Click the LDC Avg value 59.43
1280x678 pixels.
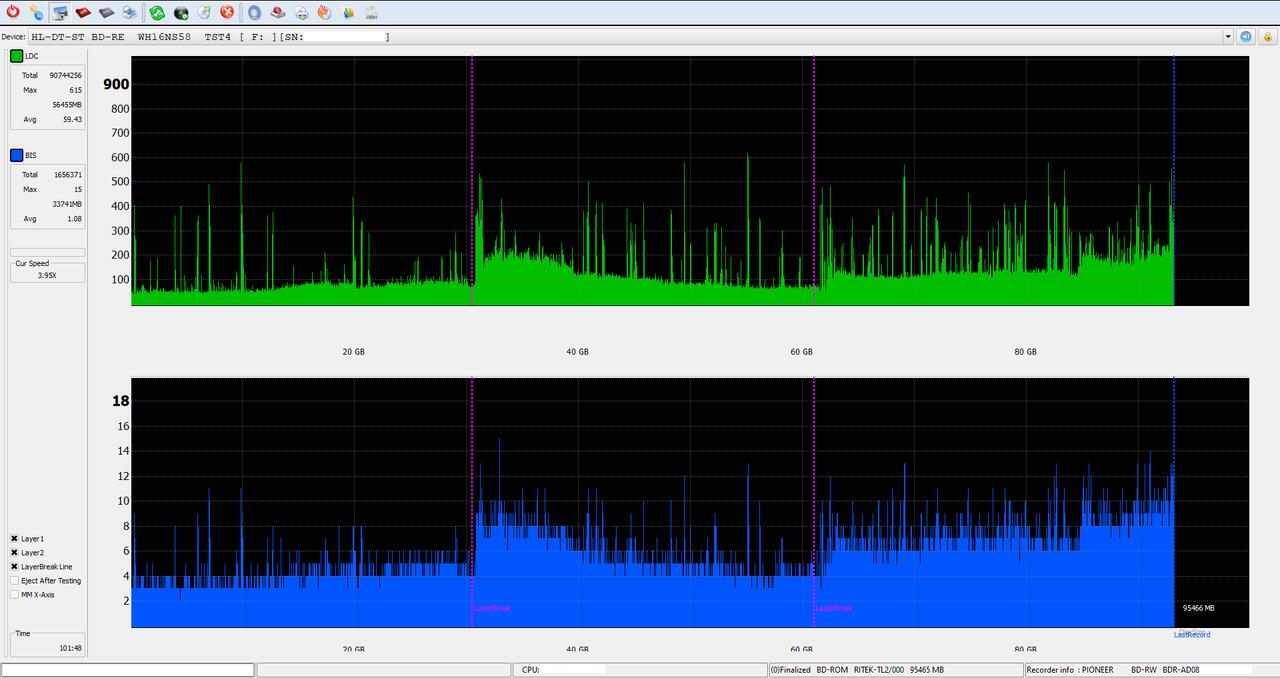coord(72,119)
